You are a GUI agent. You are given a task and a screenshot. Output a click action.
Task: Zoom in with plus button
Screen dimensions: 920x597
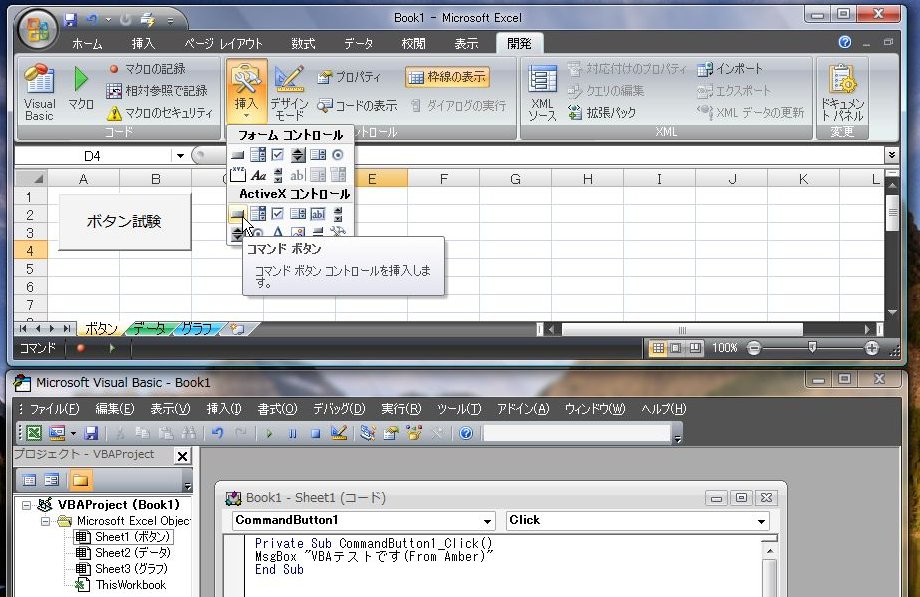872,348
